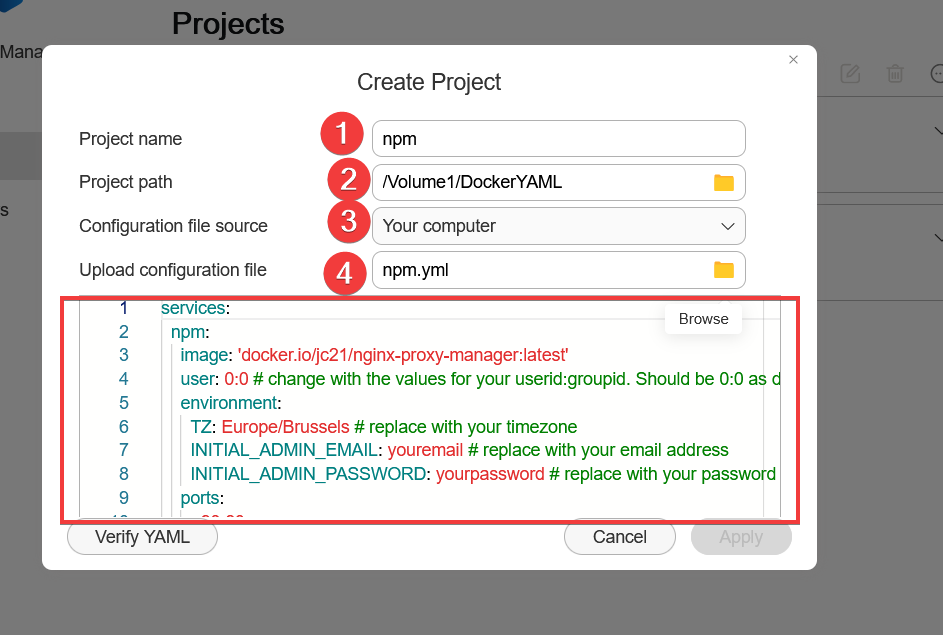Select the highlighted sidebar menu item

(20, 157)
